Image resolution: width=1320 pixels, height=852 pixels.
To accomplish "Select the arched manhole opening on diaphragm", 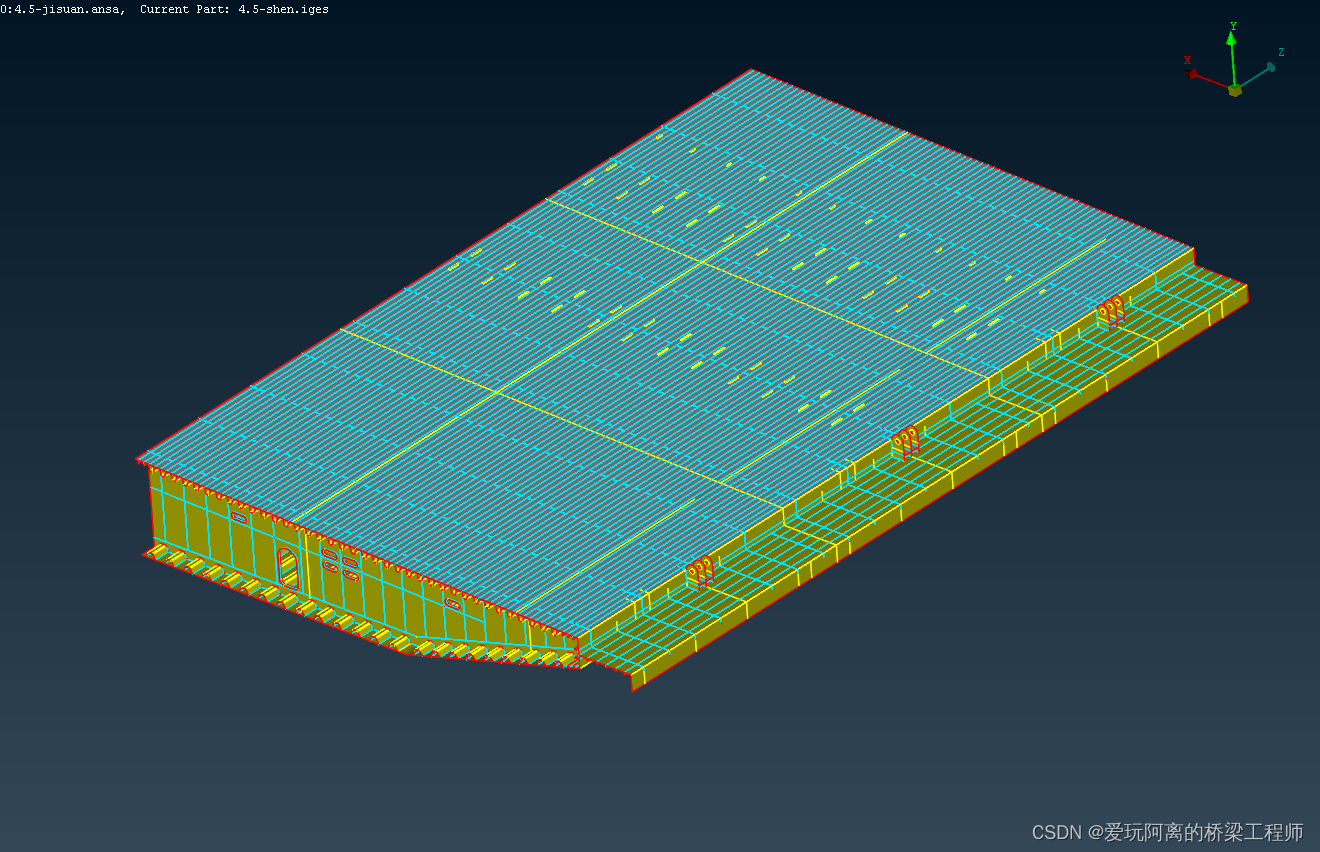I will 287,568.
